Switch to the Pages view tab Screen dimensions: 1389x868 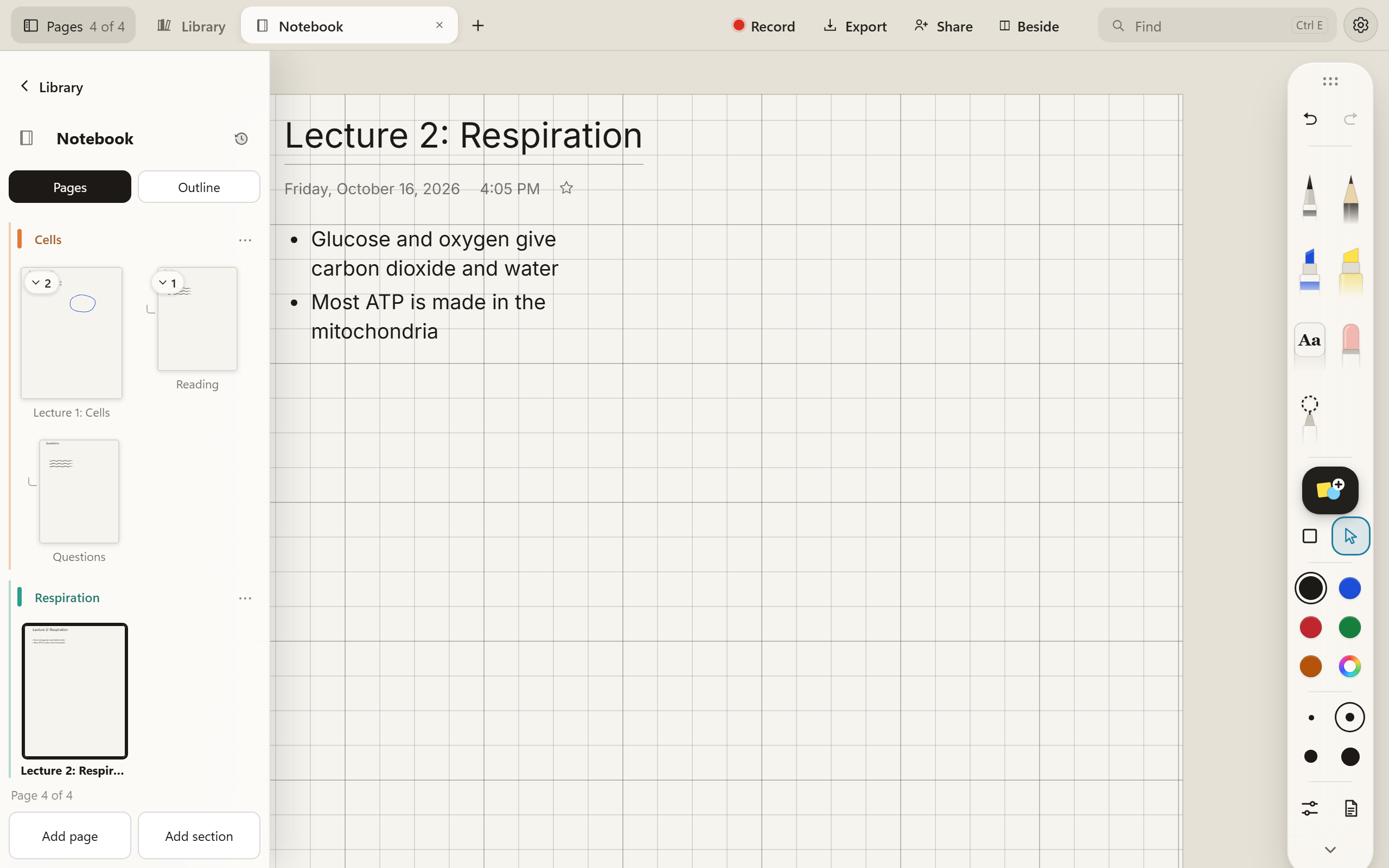tap(70, 187)
